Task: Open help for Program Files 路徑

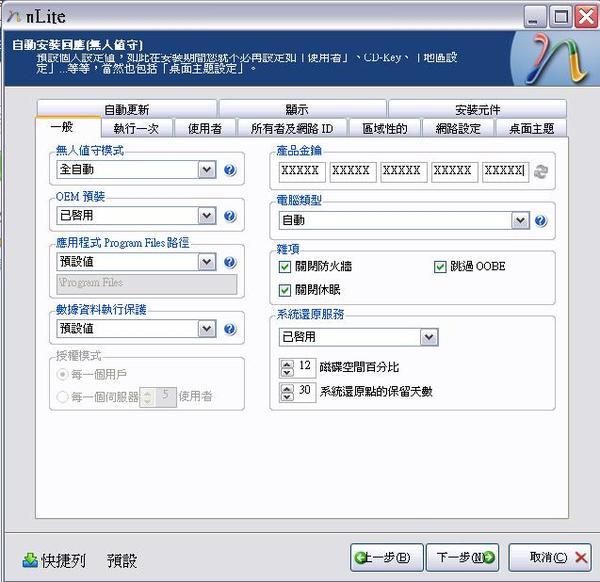Action: [230, 262]
